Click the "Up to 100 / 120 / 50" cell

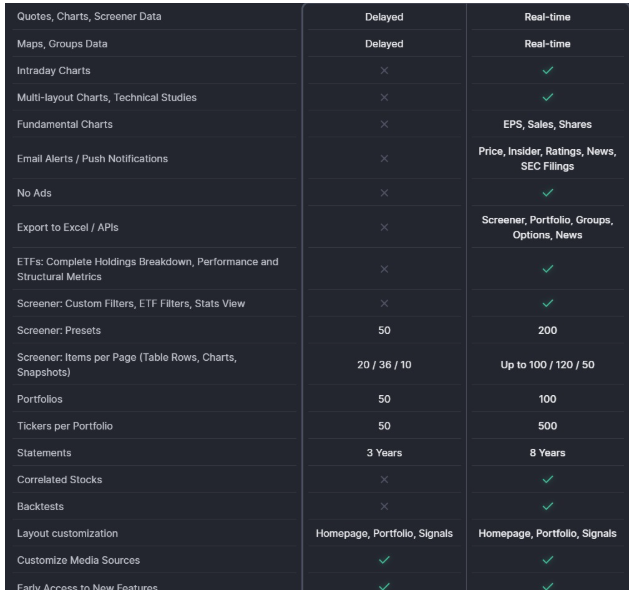tap(546, 364)
